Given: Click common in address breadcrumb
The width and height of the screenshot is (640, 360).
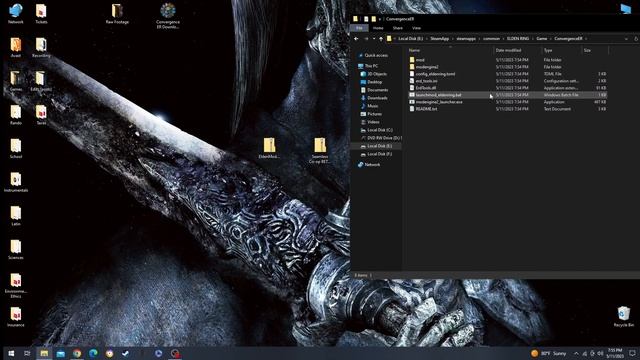Looking at the screenshot, I should point(491,39).
